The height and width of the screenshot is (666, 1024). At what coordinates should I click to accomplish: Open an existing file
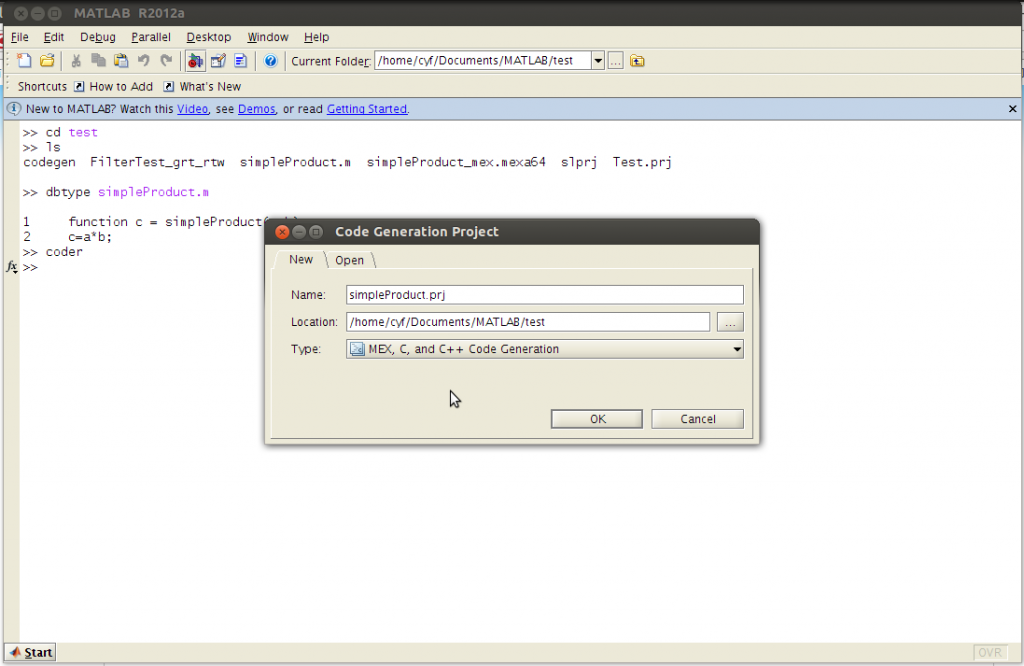(48, 61)
